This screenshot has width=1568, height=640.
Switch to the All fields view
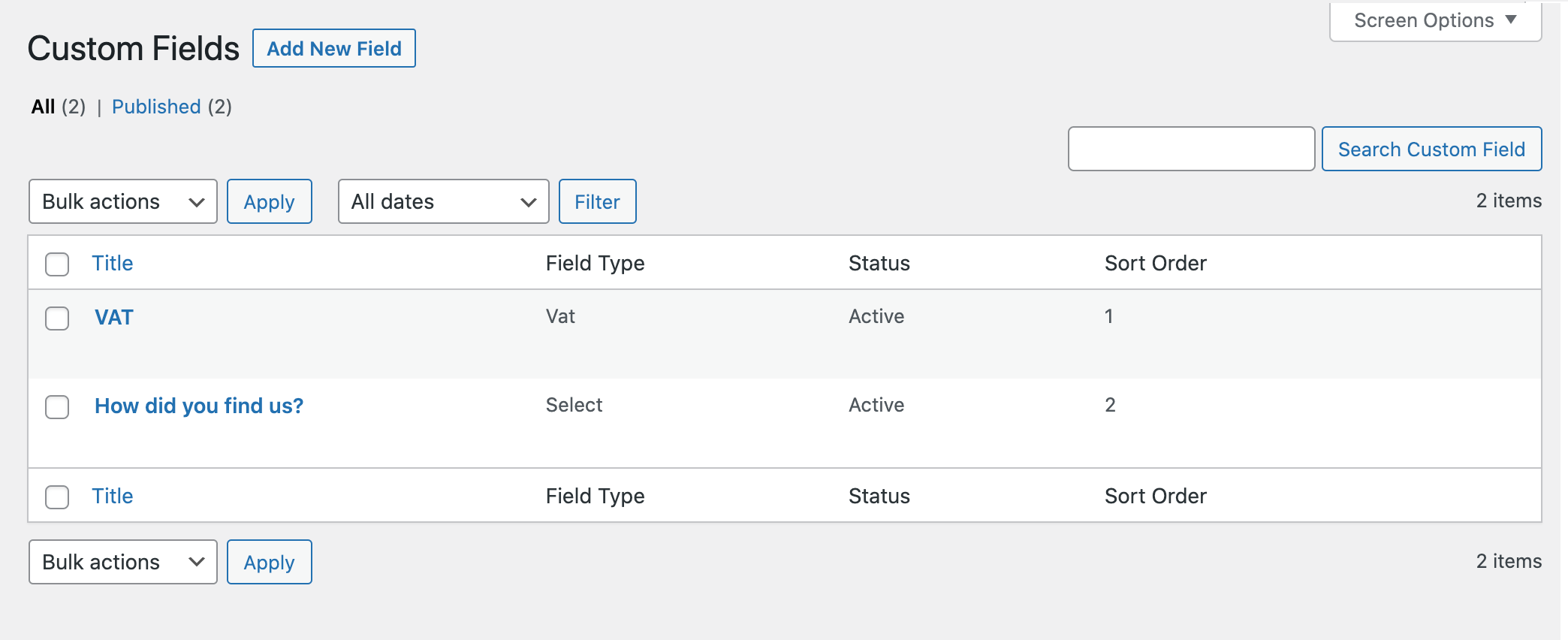44,107
